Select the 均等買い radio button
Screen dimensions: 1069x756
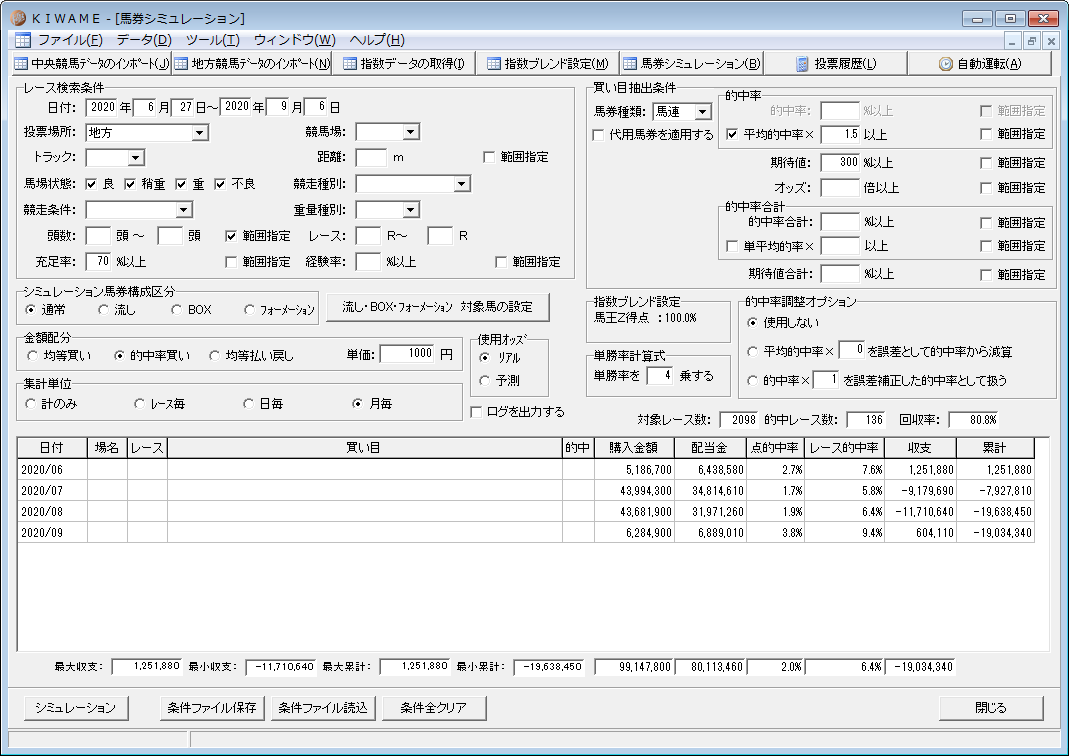32,355
